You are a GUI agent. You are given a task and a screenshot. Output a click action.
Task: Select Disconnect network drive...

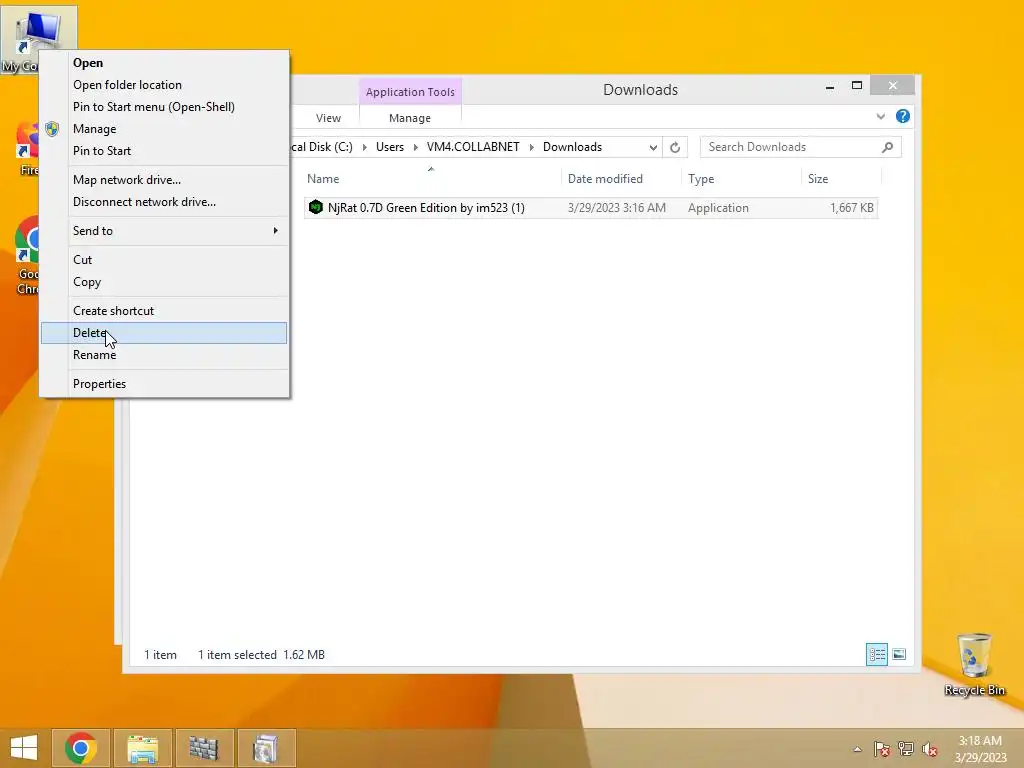pos(164,202)
